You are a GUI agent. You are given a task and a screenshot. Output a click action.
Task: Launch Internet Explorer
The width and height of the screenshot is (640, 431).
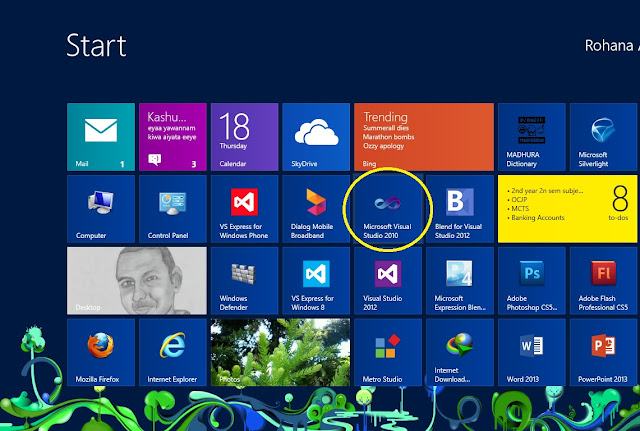(x=173, y=353)
